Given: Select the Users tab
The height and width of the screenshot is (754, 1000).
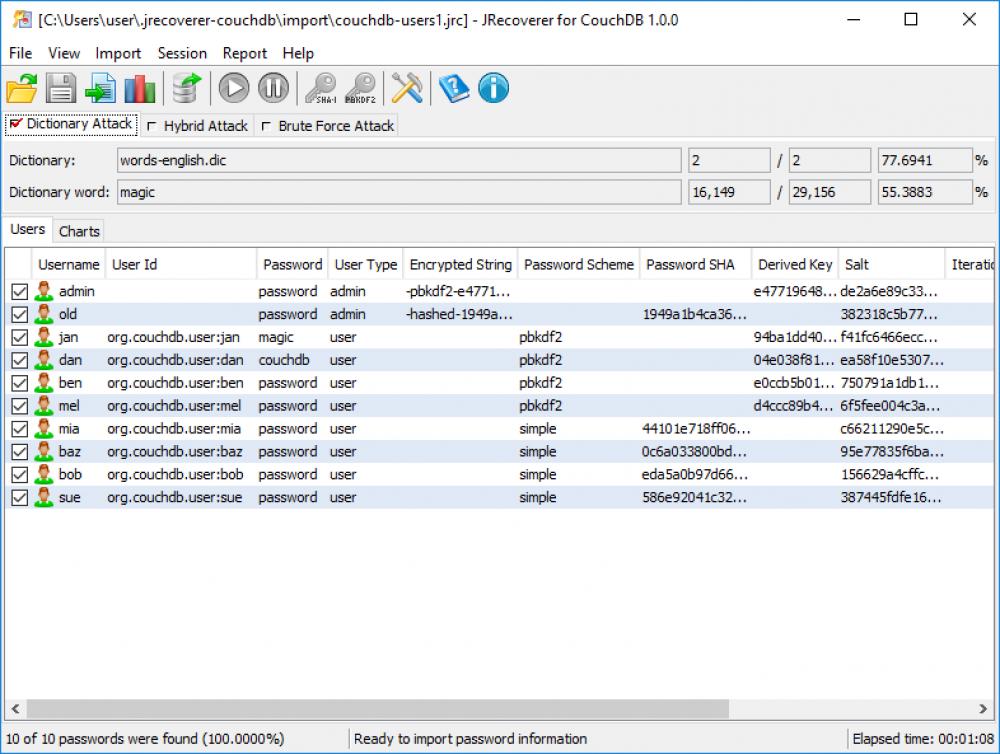Looking at the screenshot, I should 27,229.
